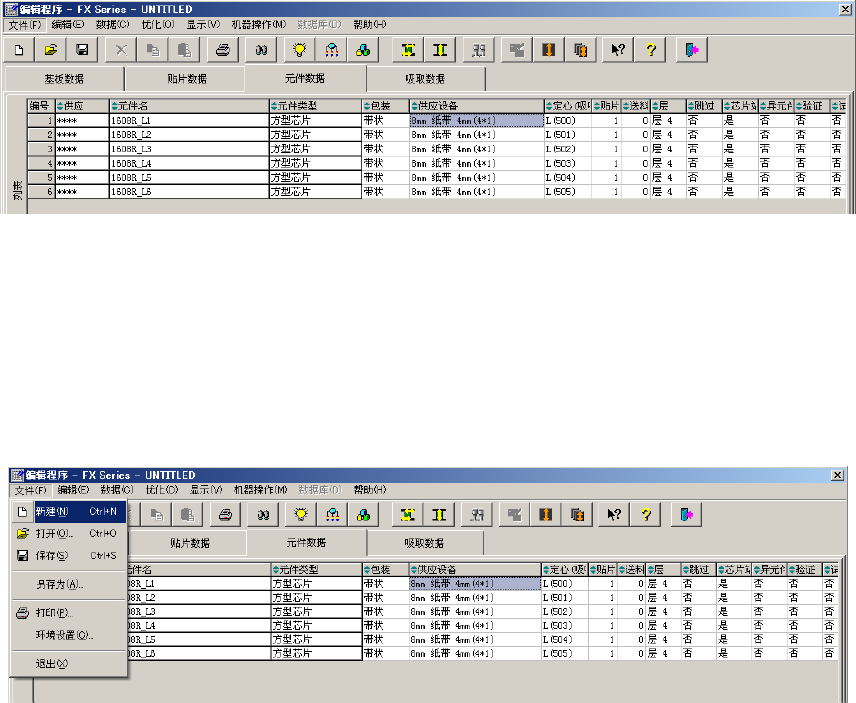Screen dimensions: 856x703
Task: Click the arrow-with-question-mark help icon in the upper window
Action: (x=618, y=50)
